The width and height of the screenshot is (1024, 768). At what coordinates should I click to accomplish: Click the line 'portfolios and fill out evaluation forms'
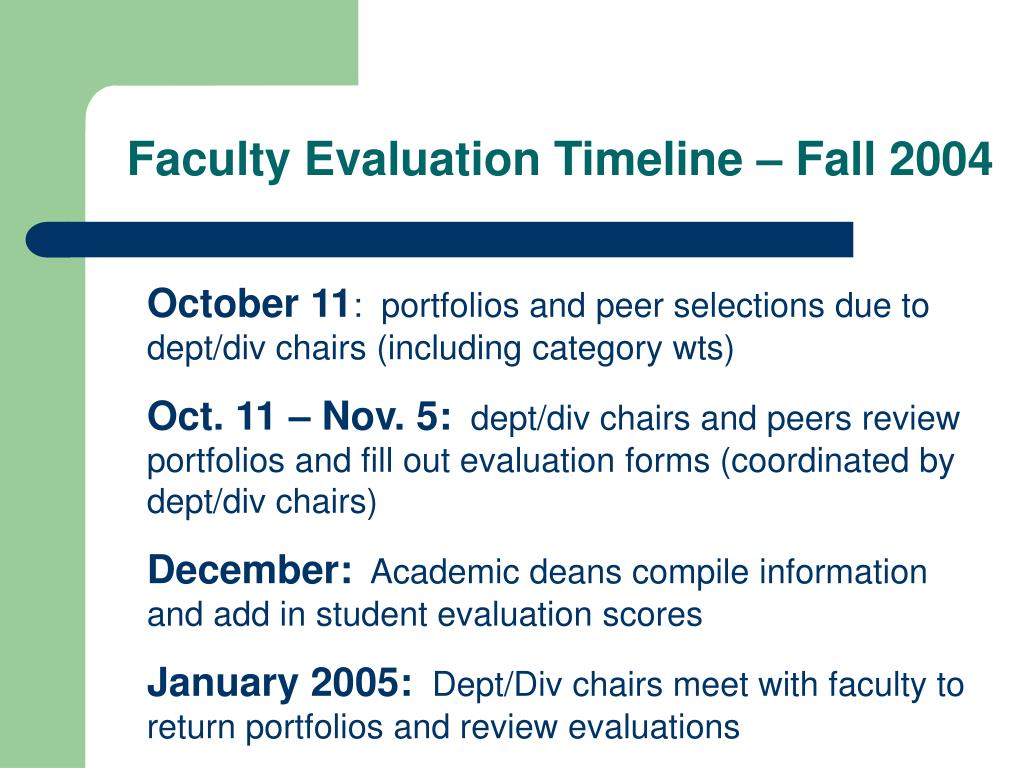click(x=428, y=460)
